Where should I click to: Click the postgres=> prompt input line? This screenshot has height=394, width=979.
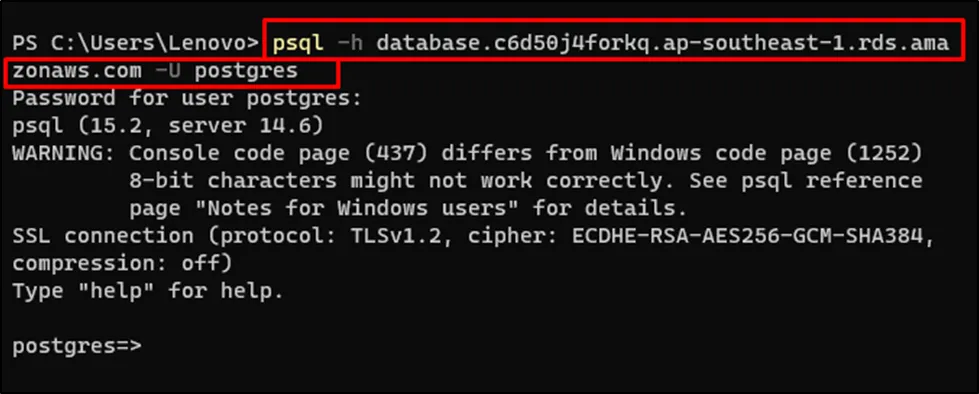[77, 346]
